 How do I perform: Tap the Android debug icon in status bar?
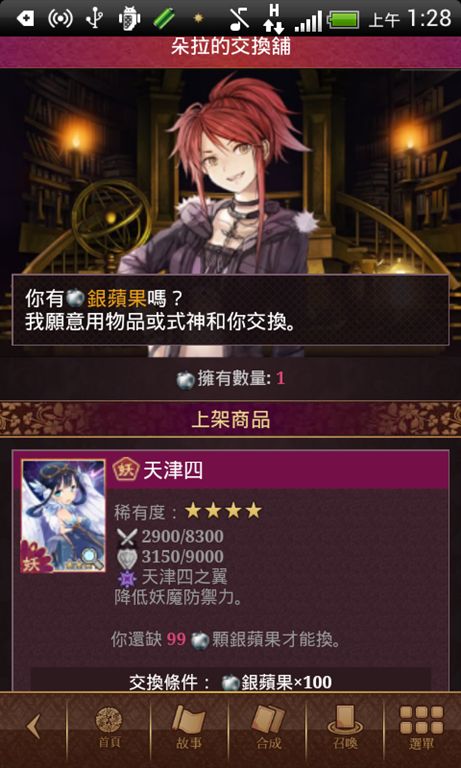tap(129, 19)
